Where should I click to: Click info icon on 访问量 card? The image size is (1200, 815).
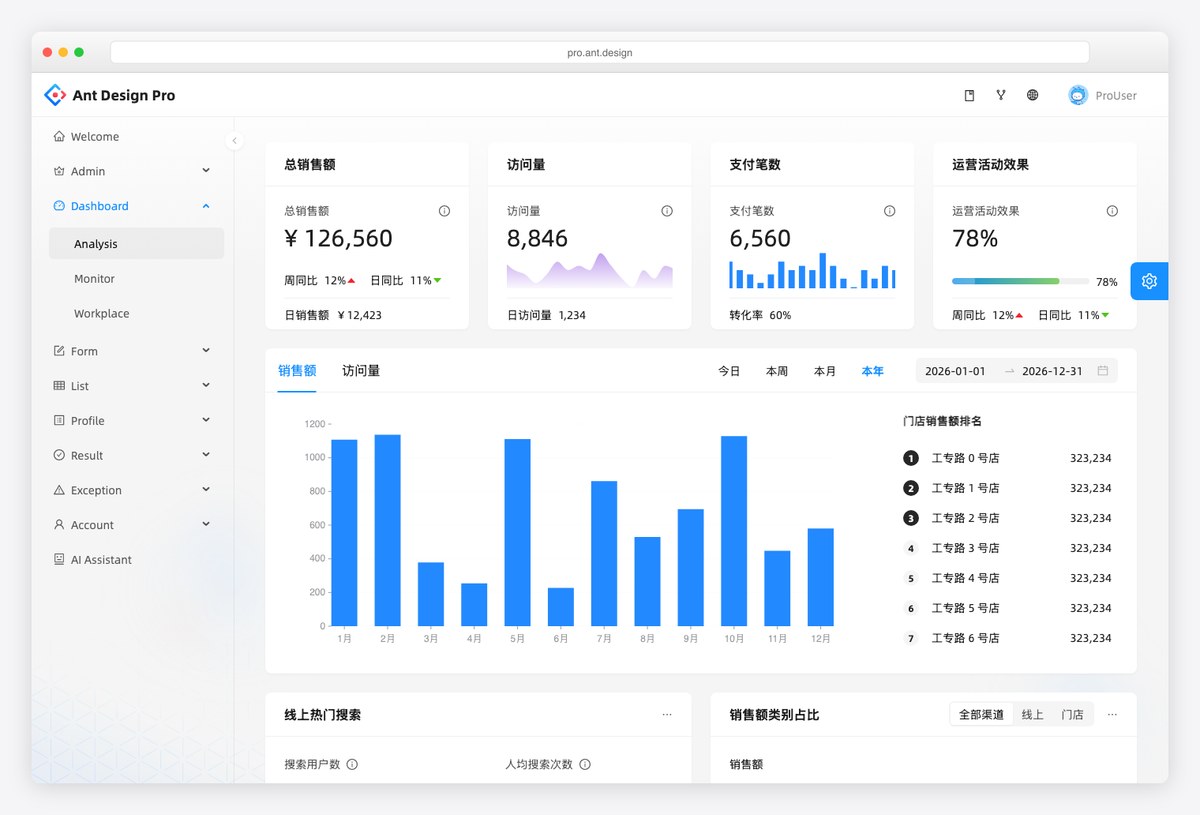[x=667, y=211]
